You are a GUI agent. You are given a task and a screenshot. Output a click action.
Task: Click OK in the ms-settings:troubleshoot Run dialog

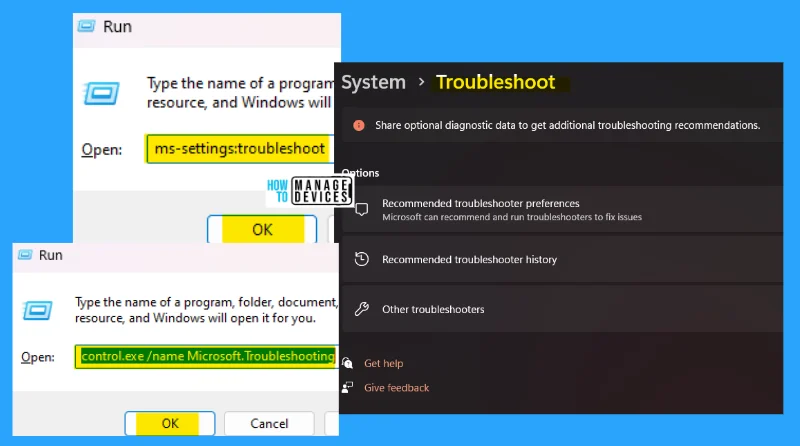262,230
